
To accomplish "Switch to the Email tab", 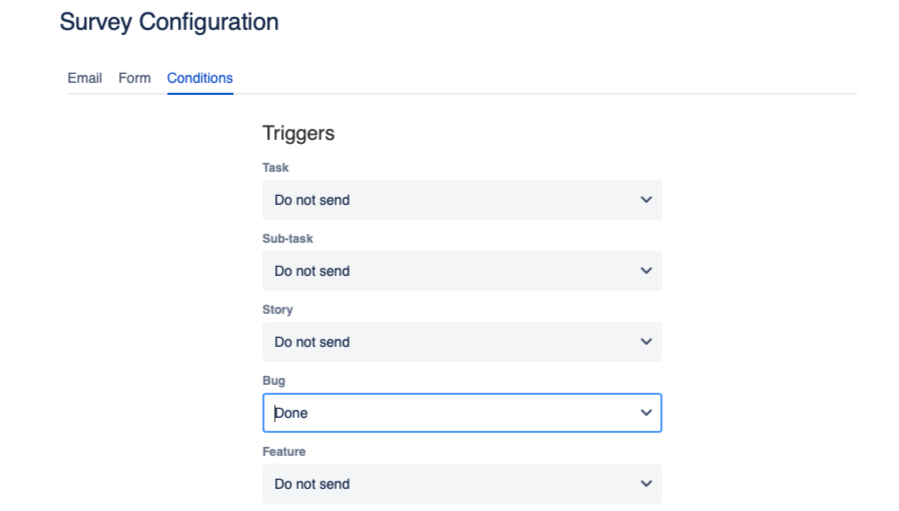I will [x=85, y=78].
